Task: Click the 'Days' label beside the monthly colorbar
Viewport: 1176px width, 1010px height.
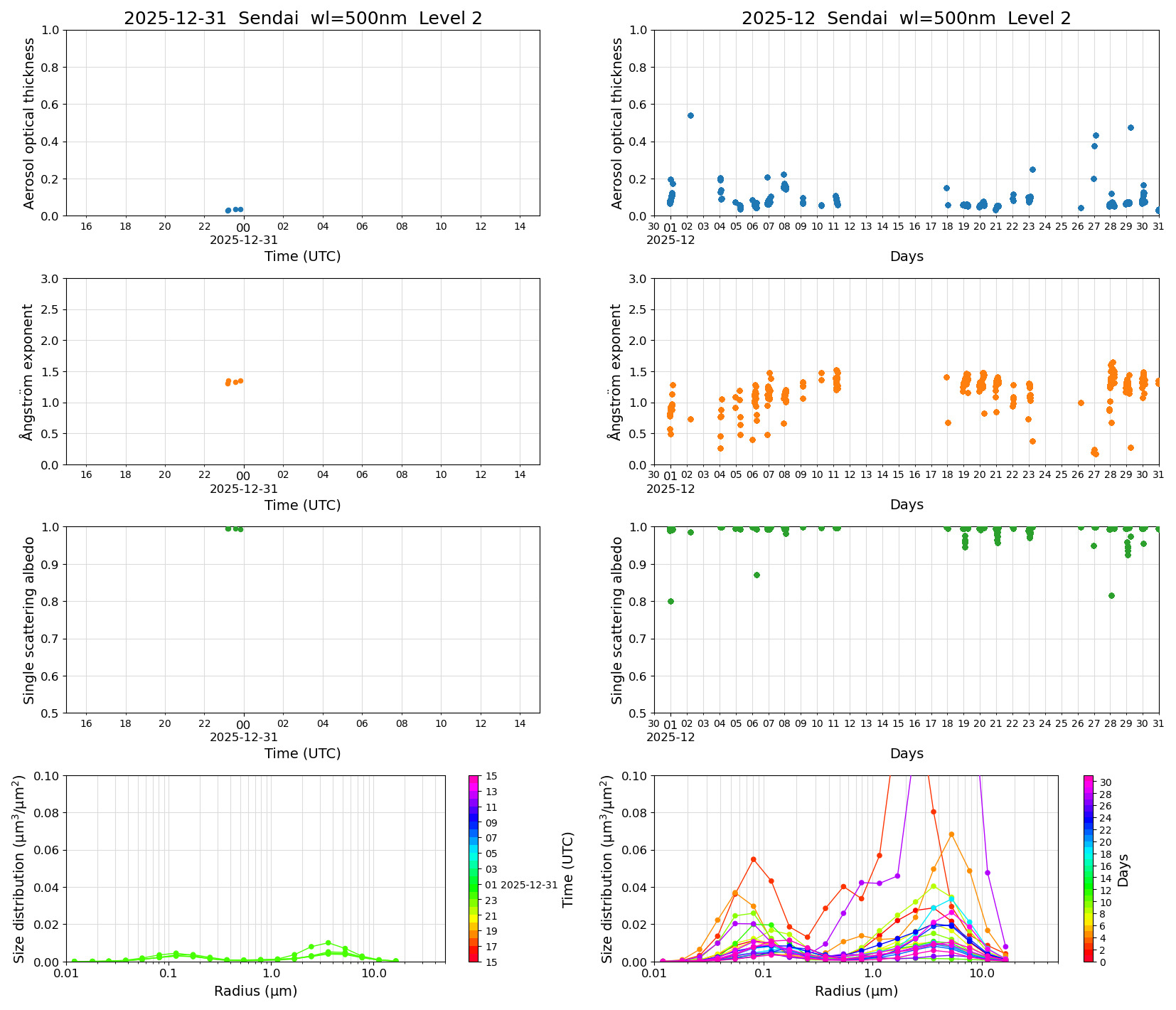Action: 1123,870
